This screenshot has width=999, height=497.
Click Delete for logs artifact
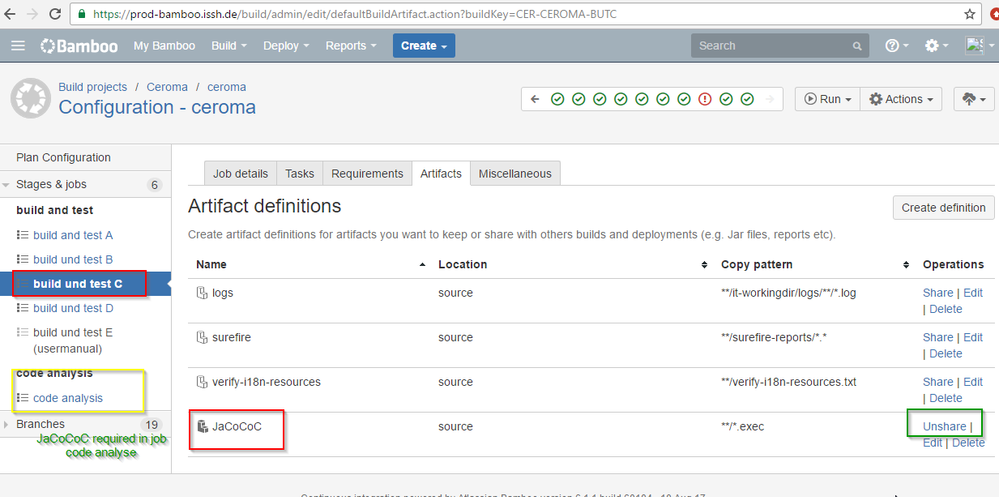coord(945,309)
